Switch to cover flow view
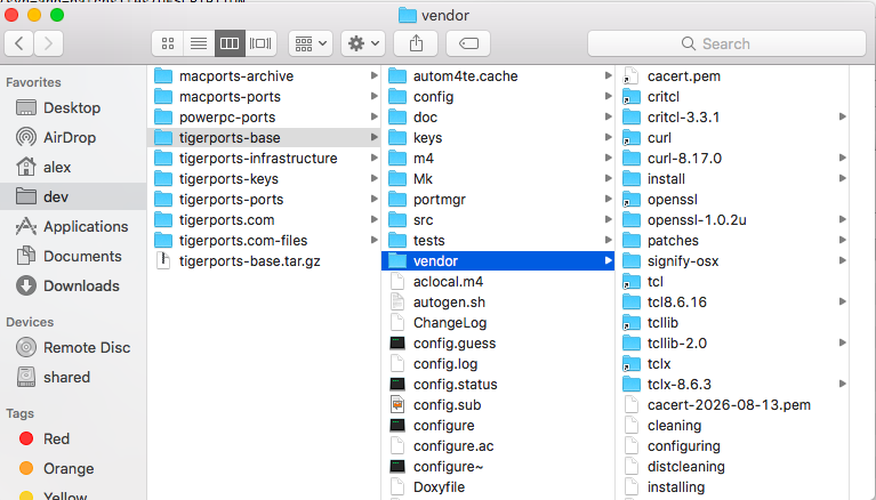This screenshot has height=500, width=876. pyautogui.click(x=260, y=44)
